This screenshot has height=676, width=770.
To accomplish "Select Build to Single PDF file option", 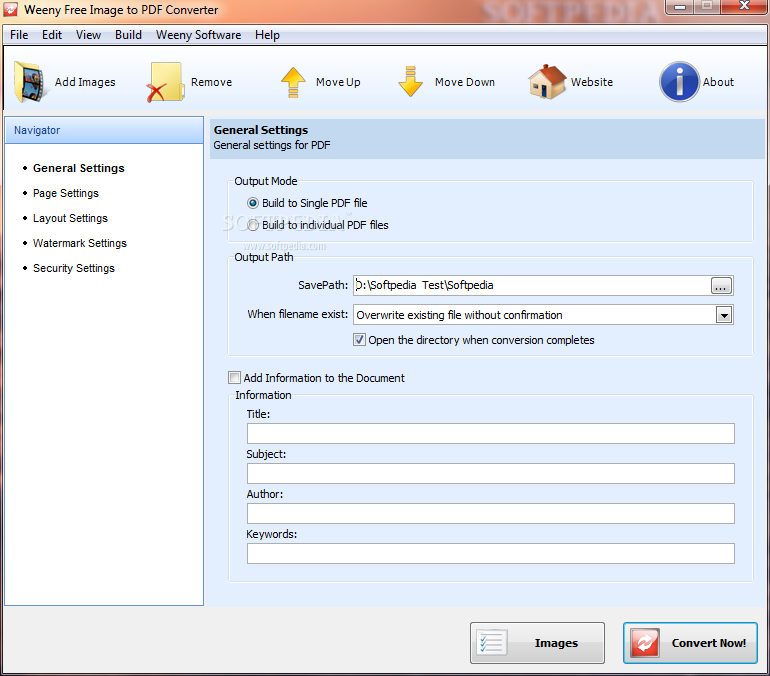I will [x=253, y=203].
